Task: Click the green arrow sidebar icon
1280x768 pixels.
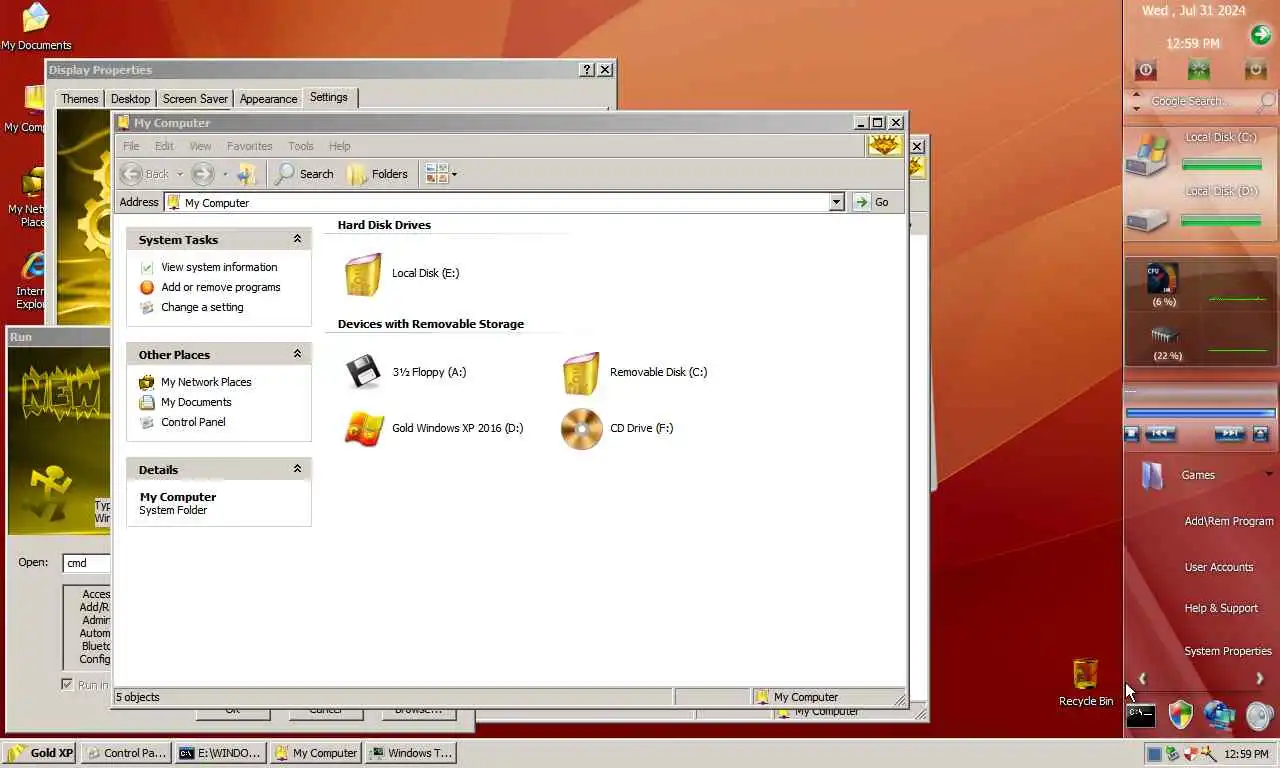Action: pyautogui.click(x=1260, y=35)
